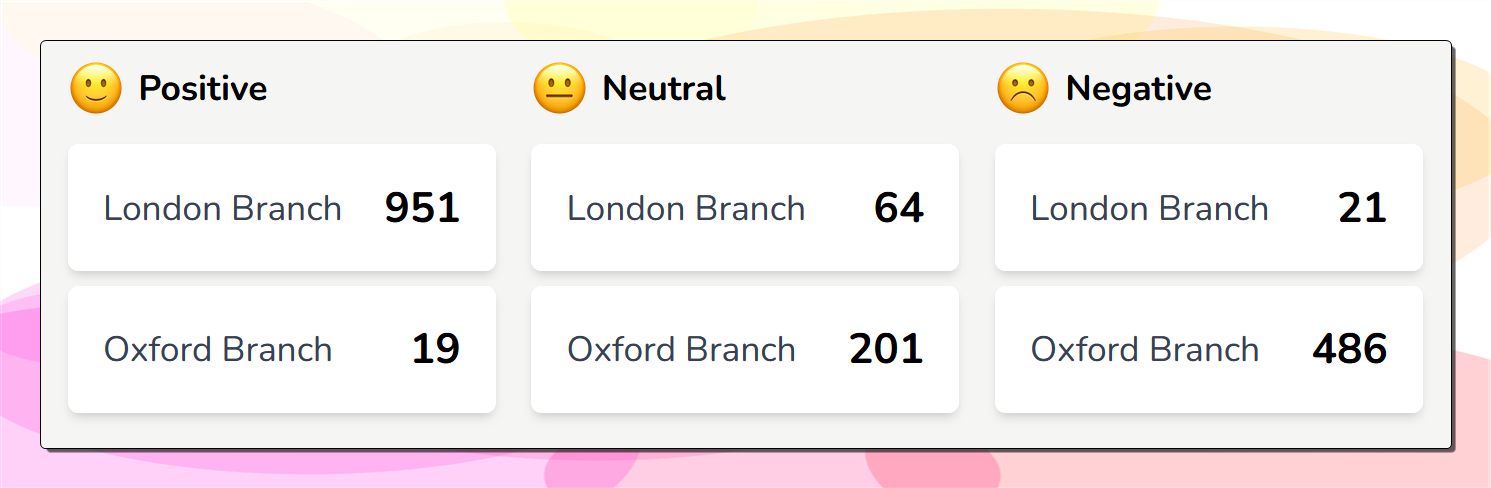
Task: Click the neutral face emoji icon
Action: pyautogui.click(x=559, y=88)
